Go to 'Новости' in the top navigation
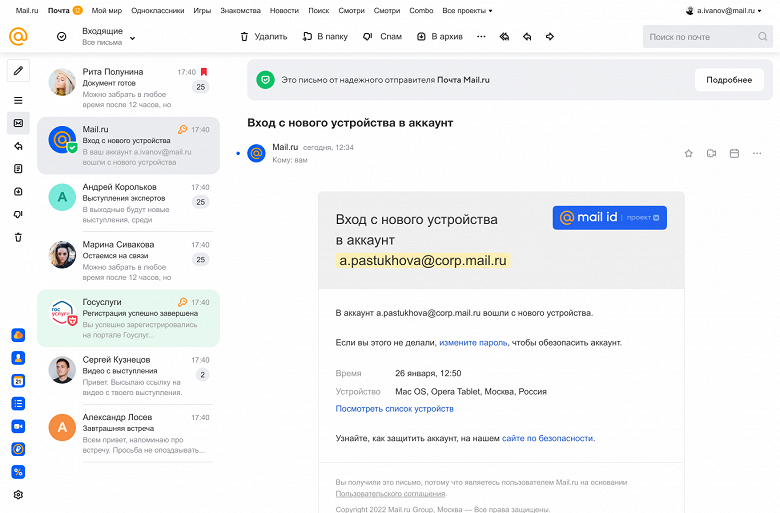The width and height of the screenshot is (780, 513). click(x=284, y=10)
